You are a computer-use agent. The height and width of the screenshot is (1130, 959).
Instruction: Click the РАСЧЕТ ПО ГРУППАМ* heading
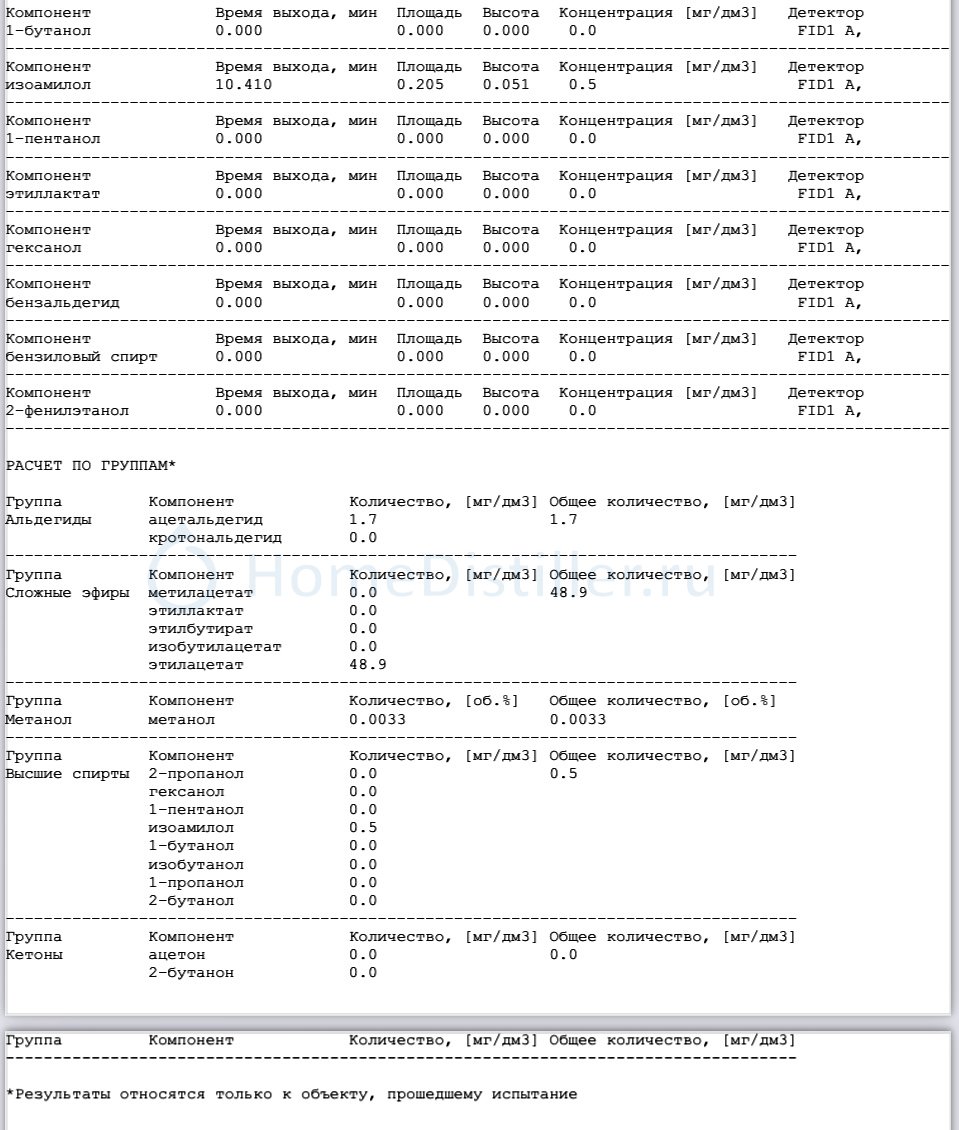tap(91, 466)
